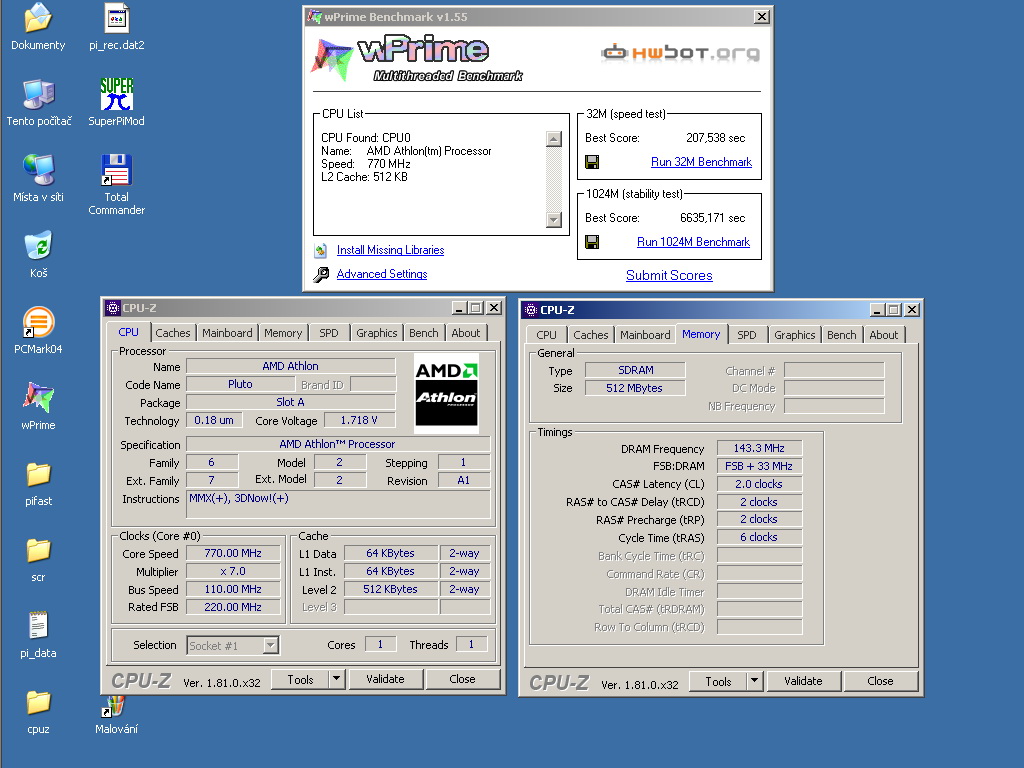Click save icon for the 32M benchmark score
This screenshot has height=768, width=1024.
pos(592,162)
